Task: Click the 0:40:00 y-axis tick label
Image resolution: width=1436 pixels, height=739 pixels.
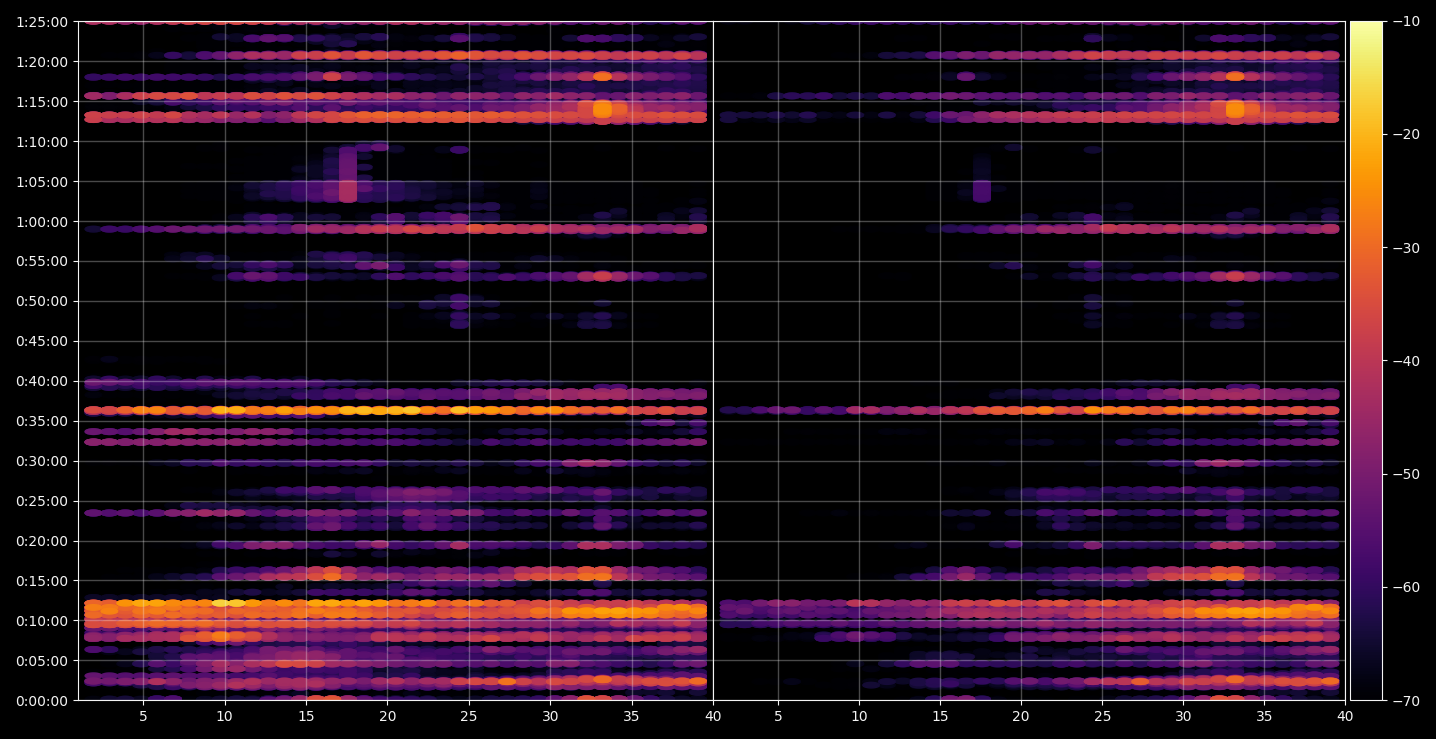Action: (x=42, y=381)
